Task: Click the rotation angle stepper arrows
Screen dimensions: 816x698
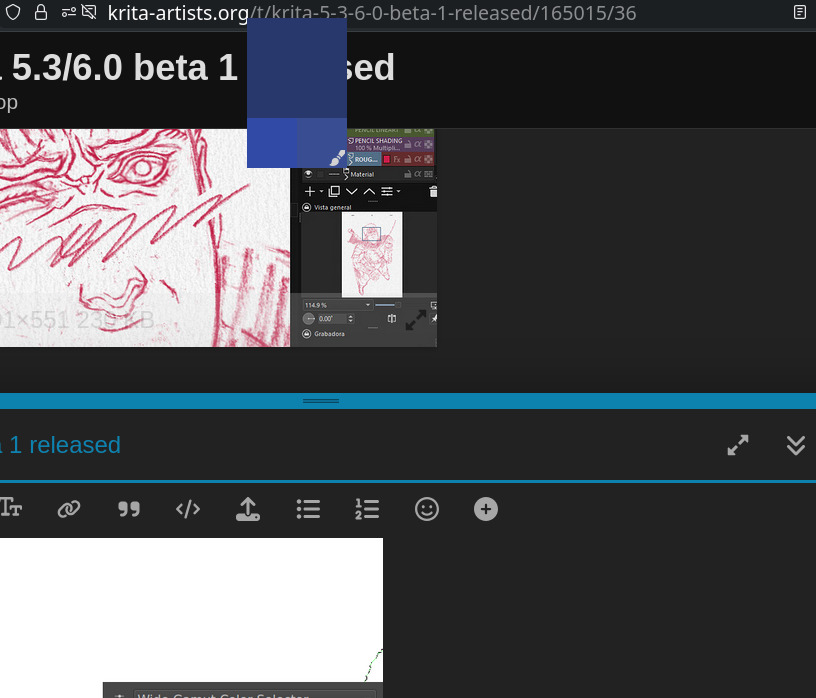Action: click(x=350, y=319)
